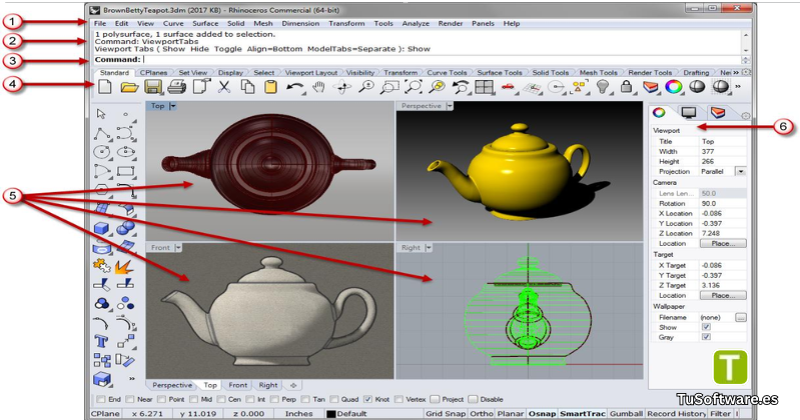This screenshot has height=420, width=800.
Task: Click the four-viewports layout icon
Action: 484,87
